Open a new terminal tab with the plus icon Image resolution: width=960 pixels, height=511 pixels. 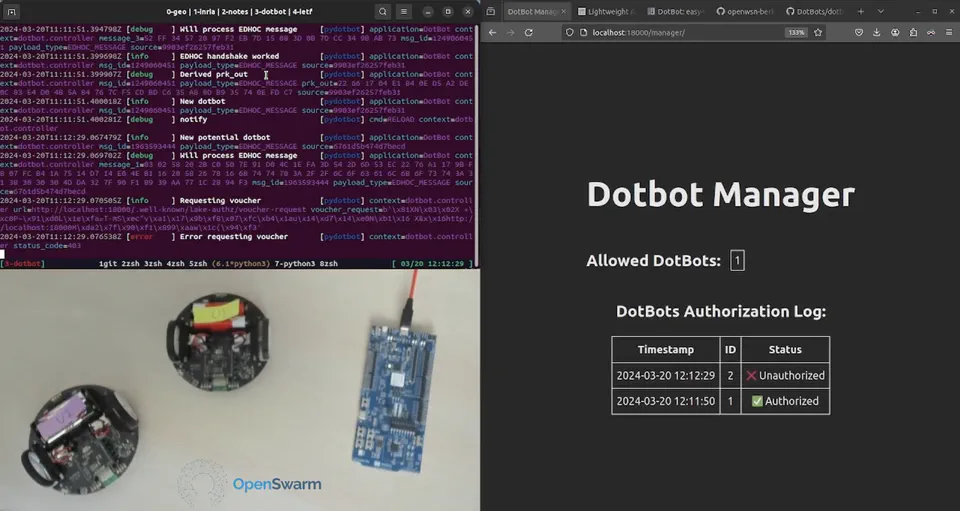[x=12, y=12]
